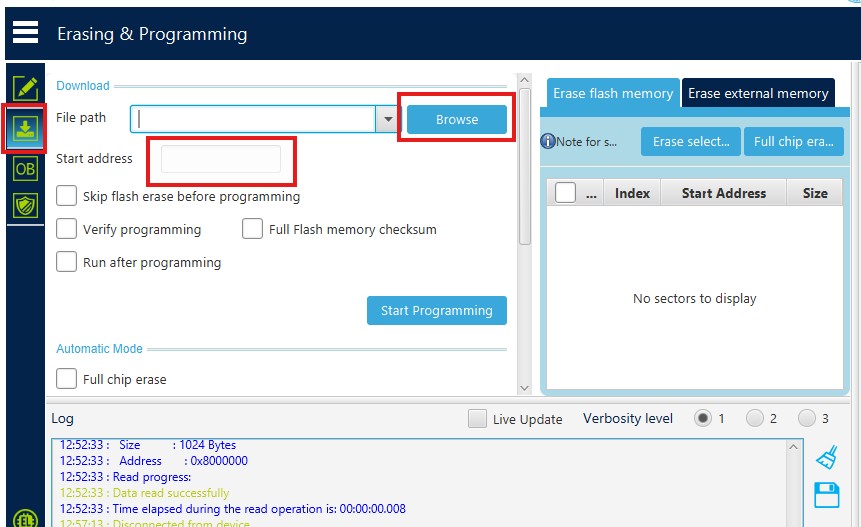Click the File path input field
861x527 pixels.
click(253, 119)
